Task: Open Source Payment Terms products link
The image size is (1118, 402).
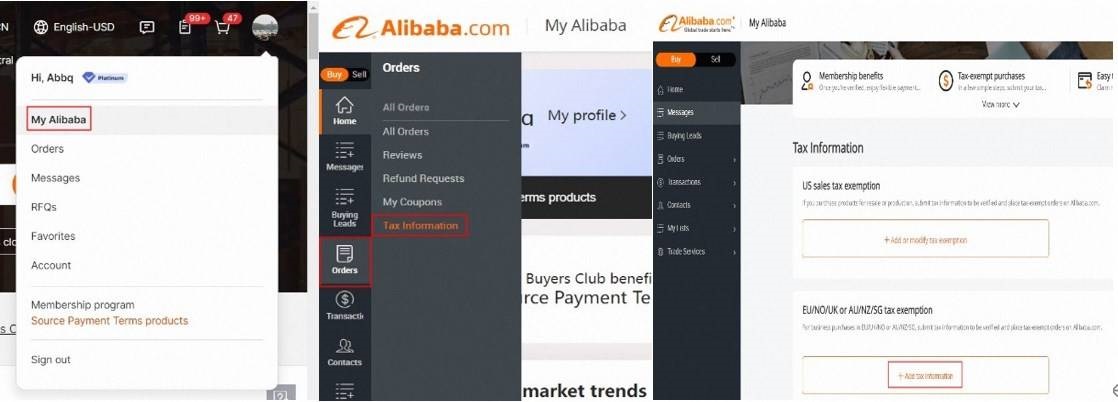Action: [x=110, y=321]
